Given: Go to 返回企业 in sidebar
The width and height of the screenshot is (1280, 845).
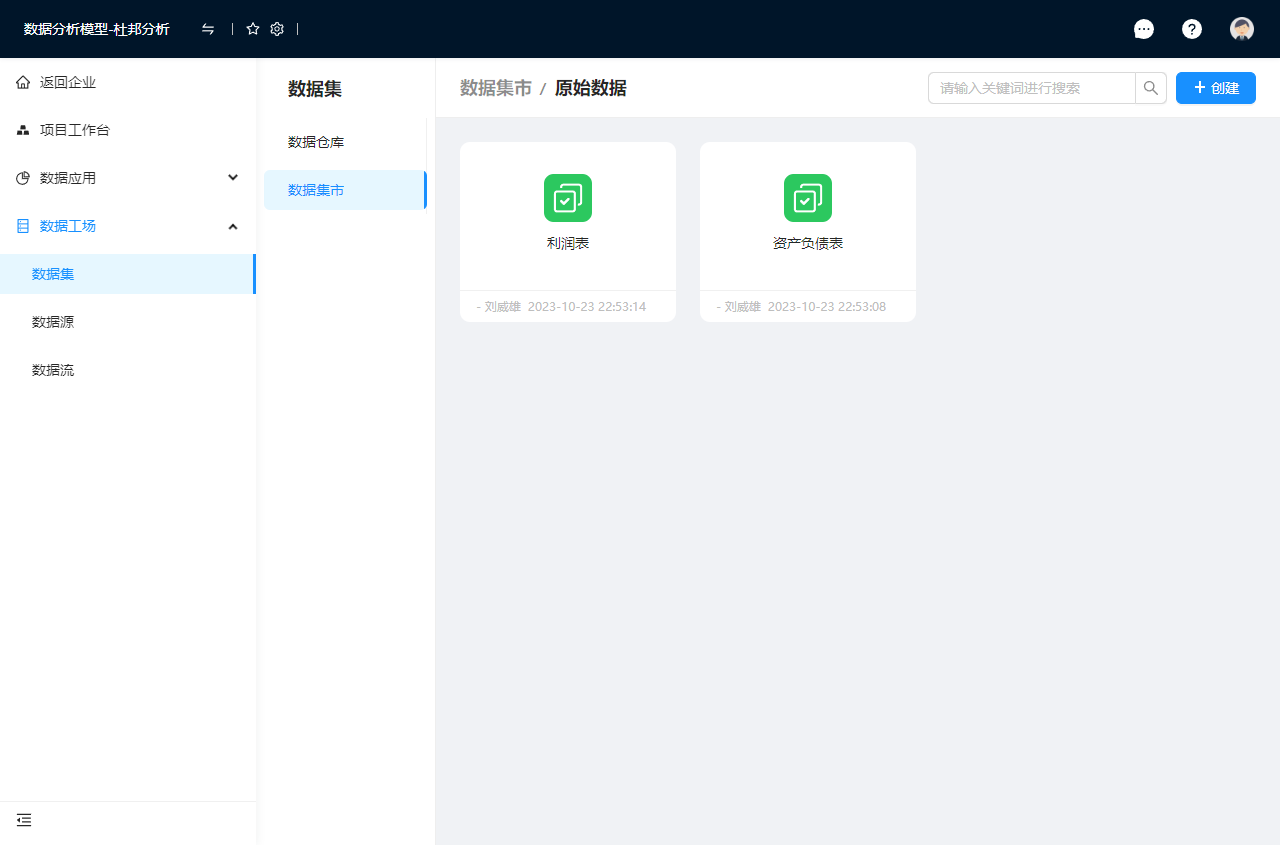Looking at the screenshot, I should pos(68,82).
